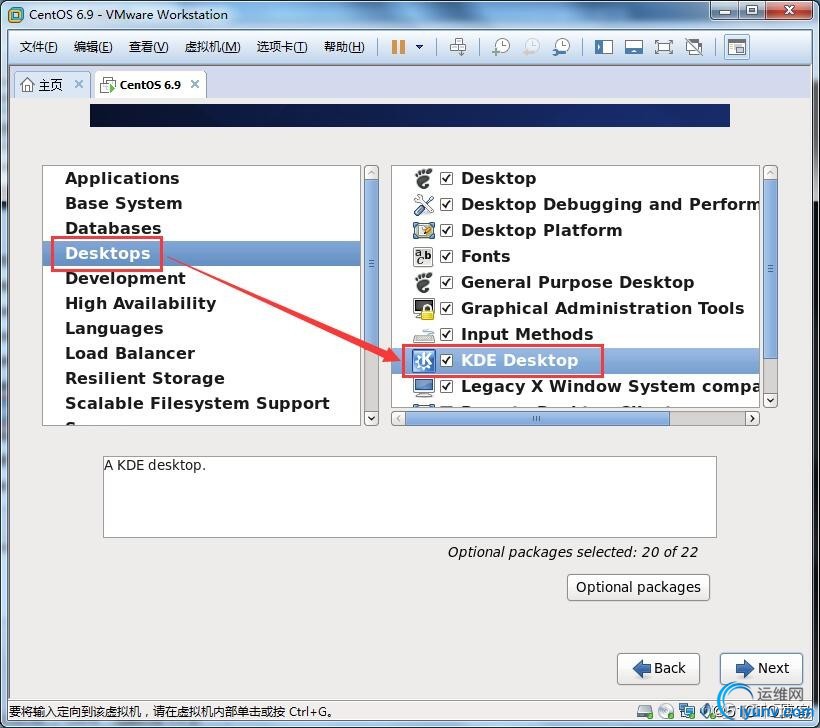
Task: Click the General Purpose Desktop foot icon
Action: pyautogui.click(x=424, y=282)
